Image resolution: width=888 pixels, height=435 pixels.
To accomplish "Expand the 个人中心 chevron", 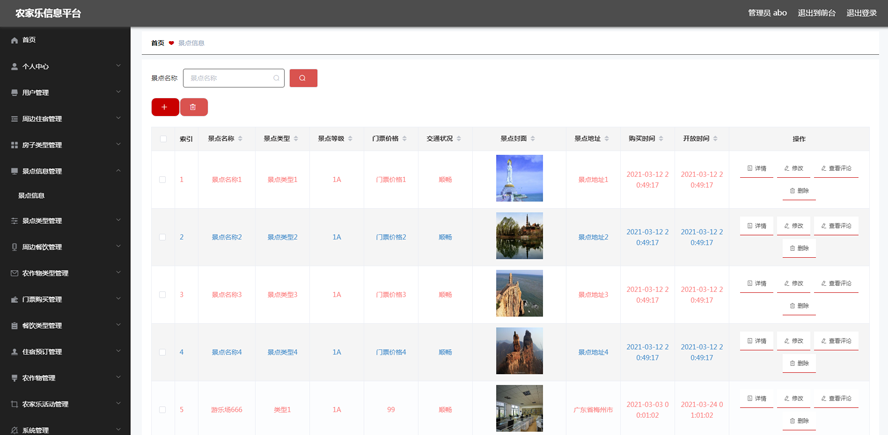I will (118, 66).
